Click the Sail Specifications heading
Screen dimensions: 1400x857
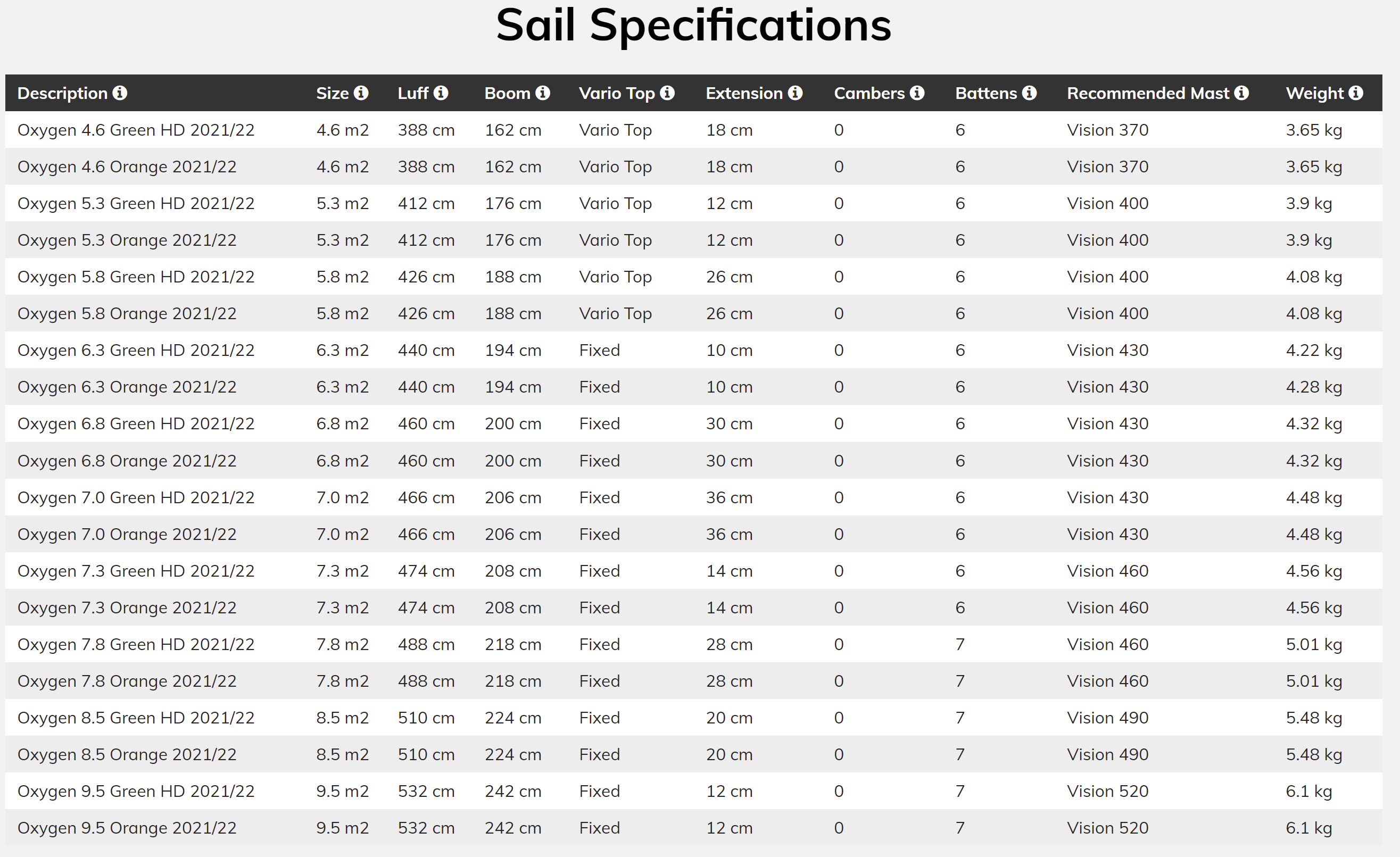694,26
